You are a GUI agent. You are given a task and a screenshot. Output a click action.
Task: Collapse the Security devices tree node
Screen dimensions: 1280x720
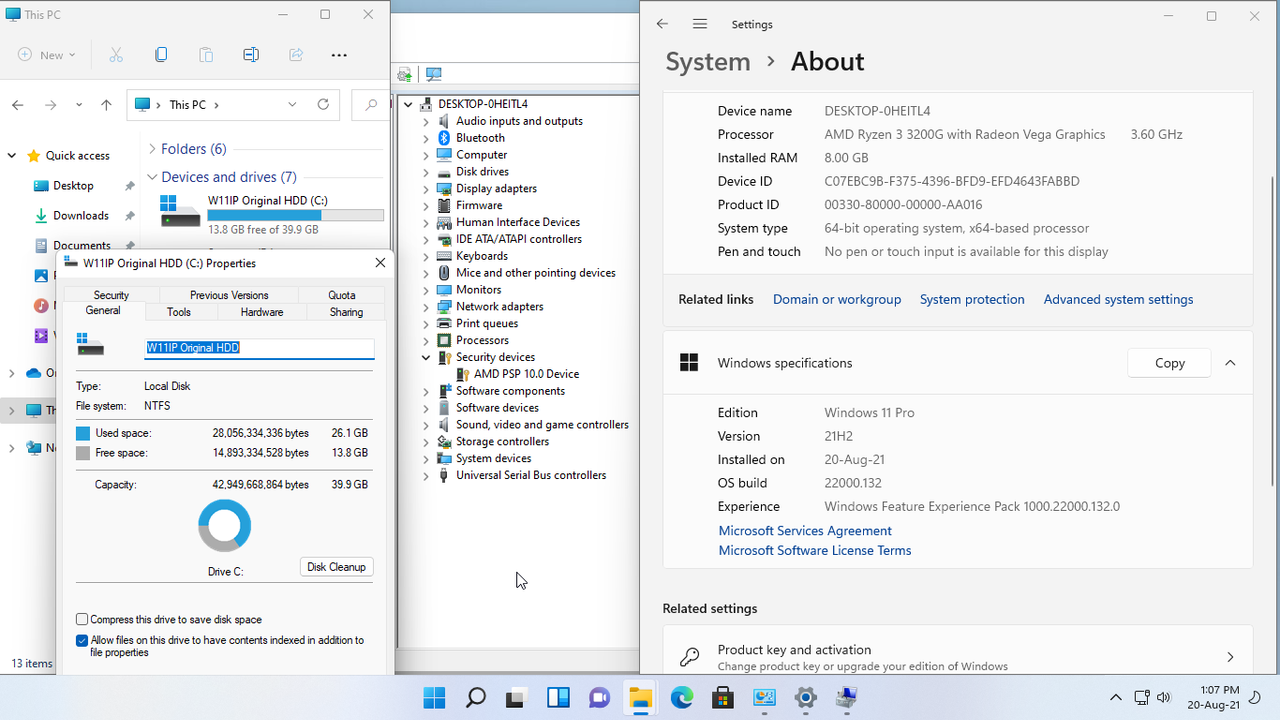tap(424, 357)
